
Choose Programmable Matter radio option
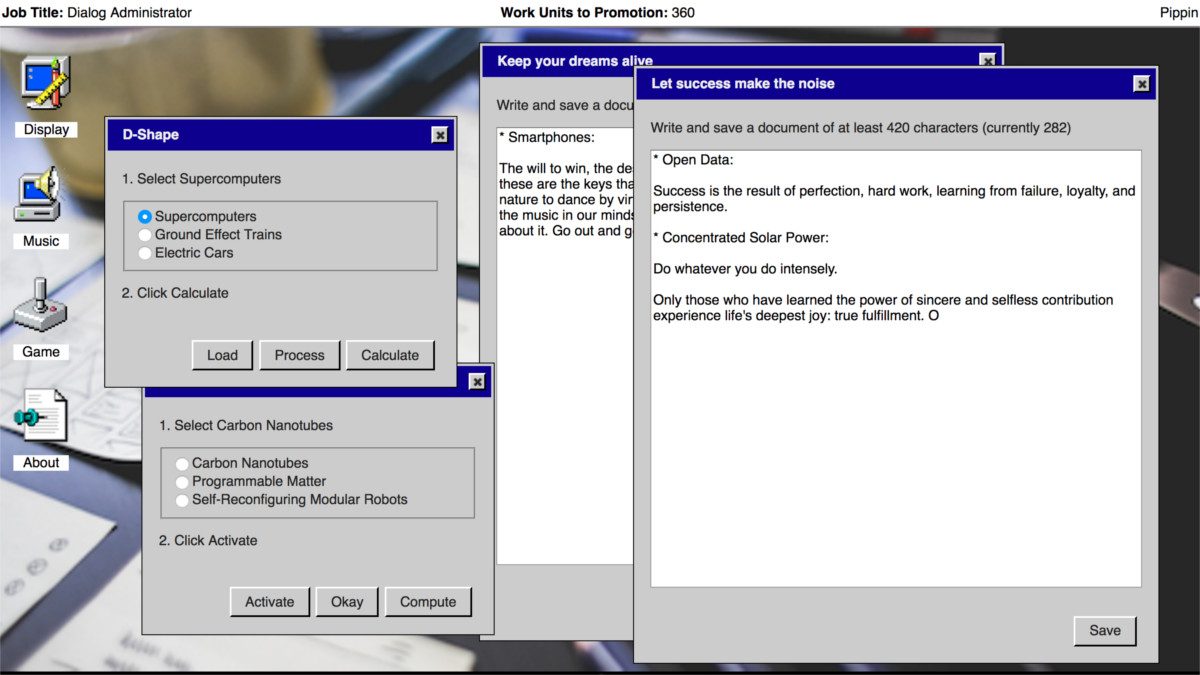pyautogui.click(x=182, y=481)
